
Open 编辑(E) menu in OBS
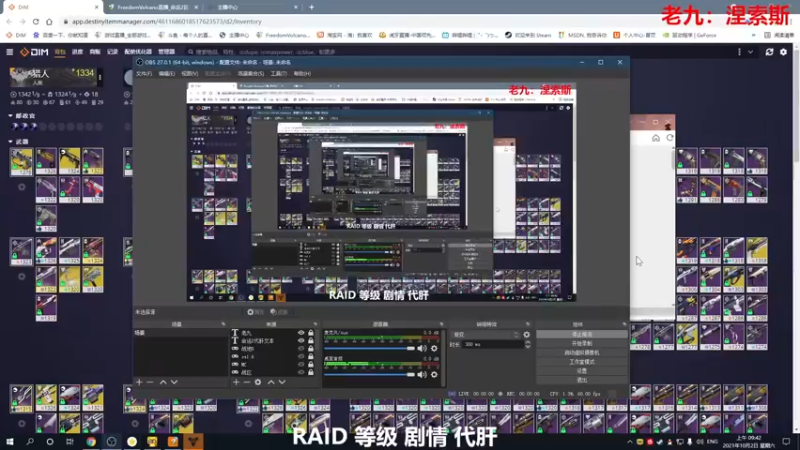pyautogui.click(x=166, y=73)
